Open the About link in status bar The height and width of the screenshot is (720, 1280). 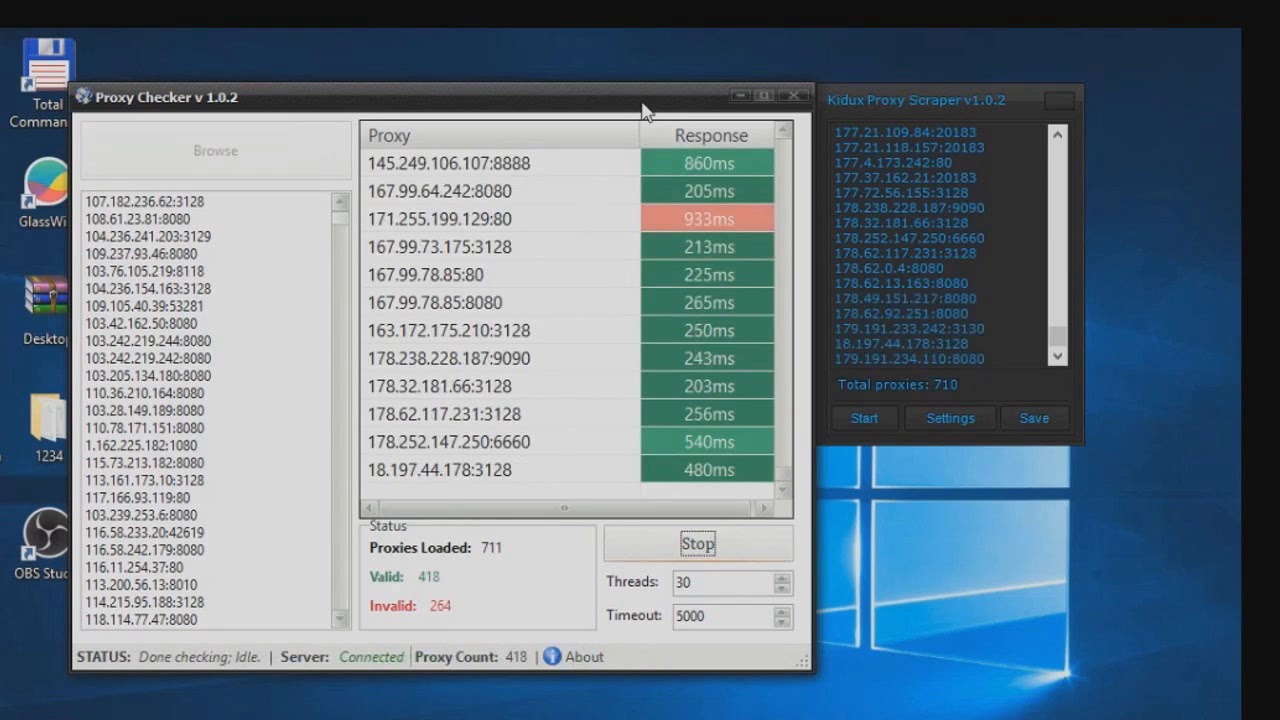tap(584, 657)
